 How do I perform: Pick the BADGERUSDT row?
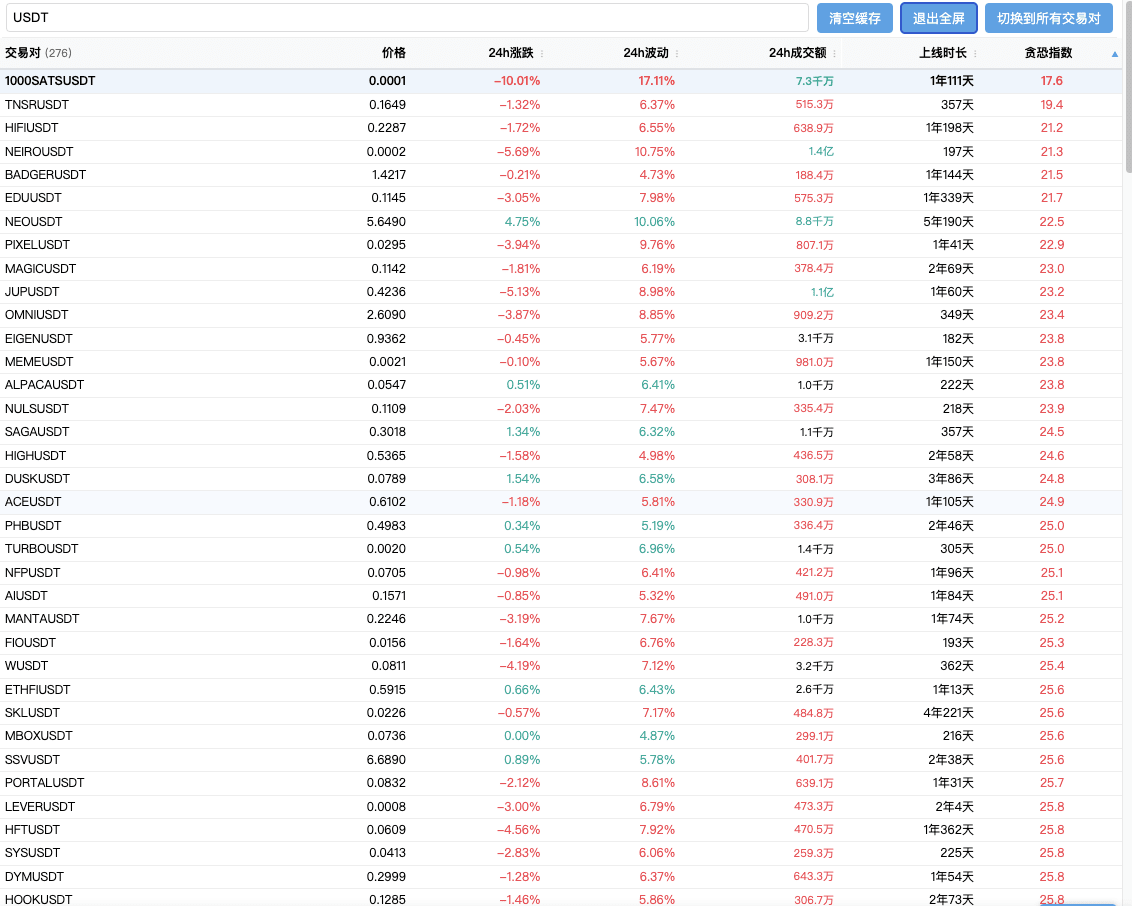[x=561, y=175]
